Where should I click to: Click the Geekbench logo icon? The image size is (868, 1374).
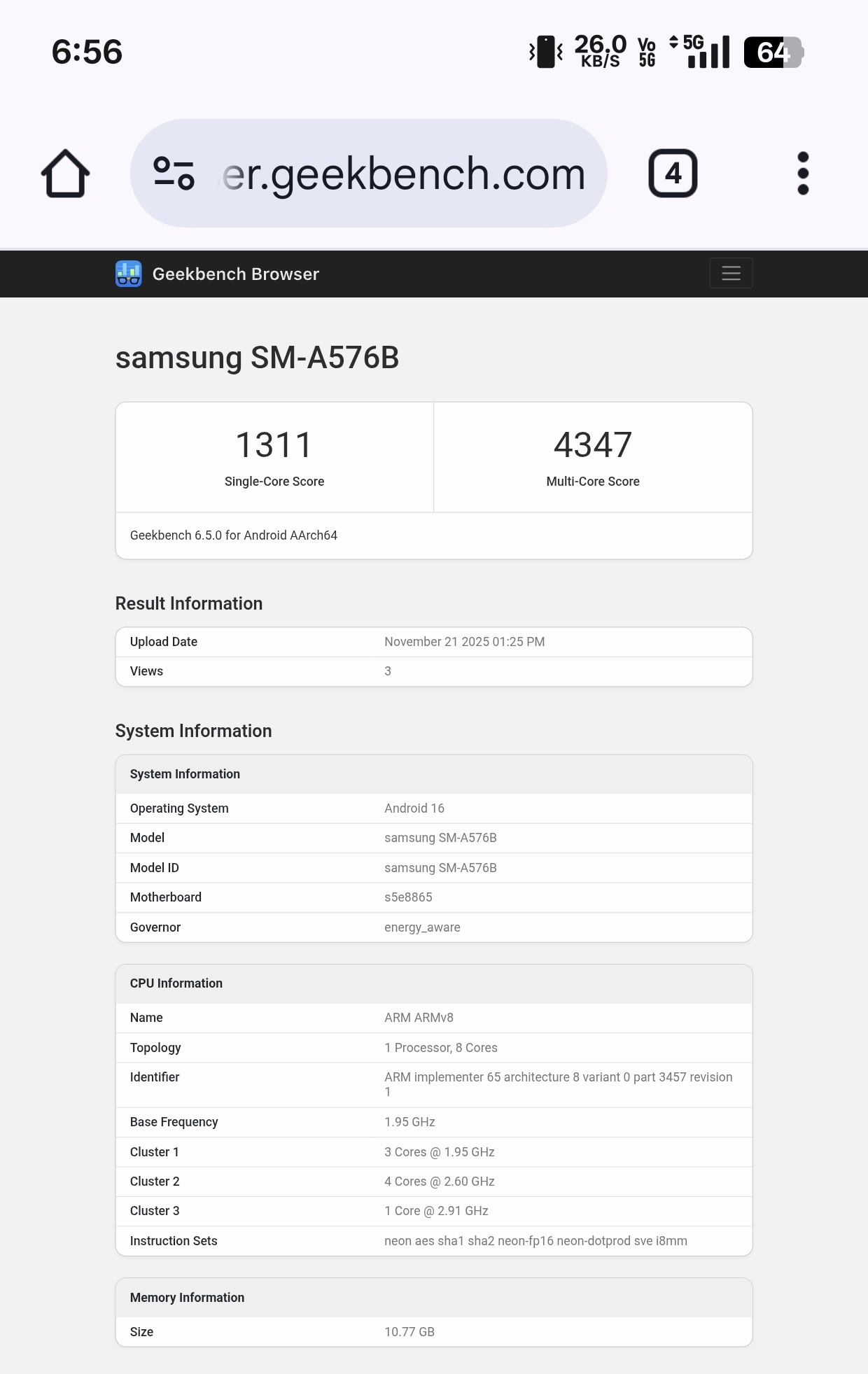pyautogui.click(x=129, y=274)
